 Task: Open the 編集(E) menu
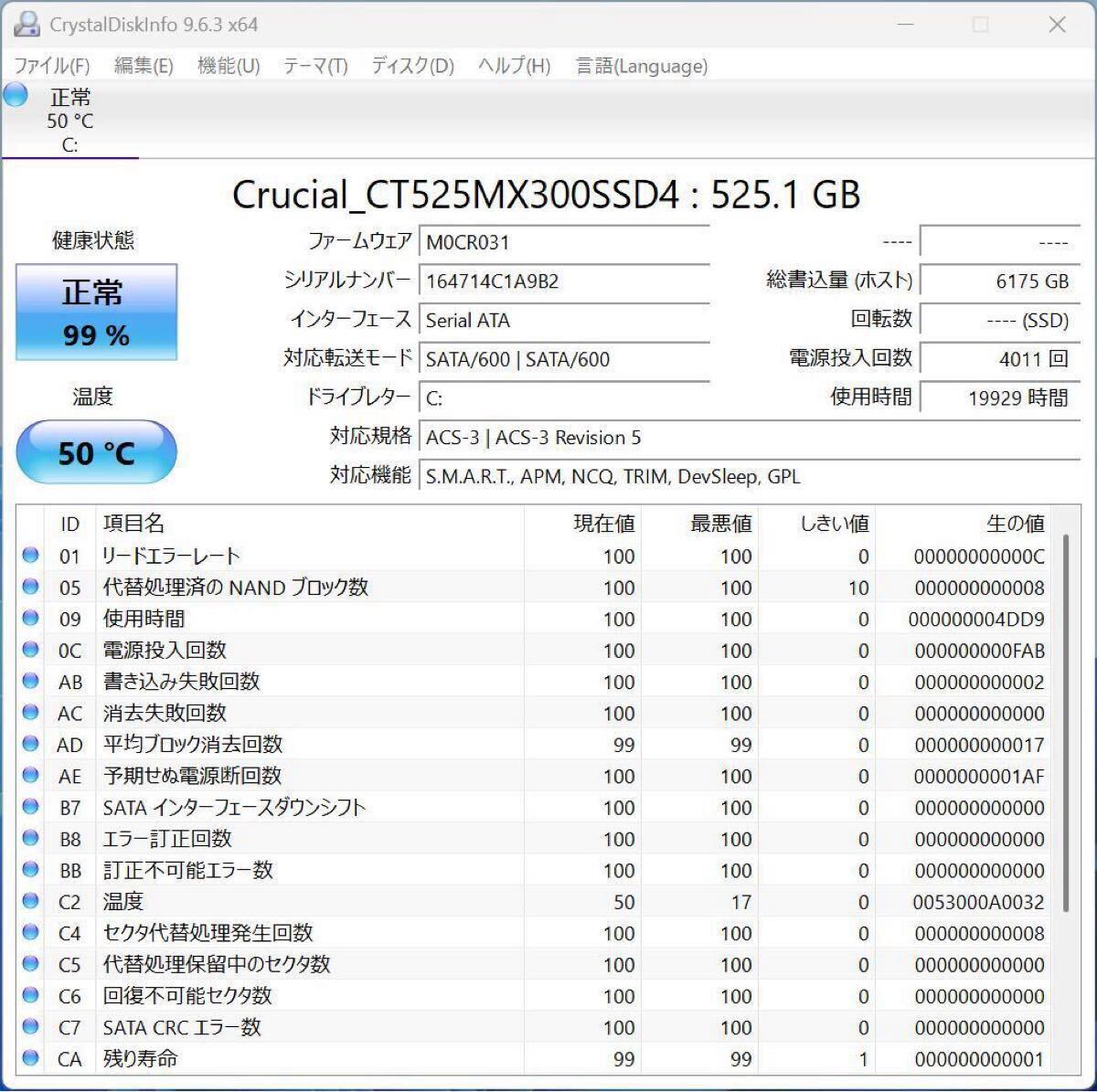point(144,66)
